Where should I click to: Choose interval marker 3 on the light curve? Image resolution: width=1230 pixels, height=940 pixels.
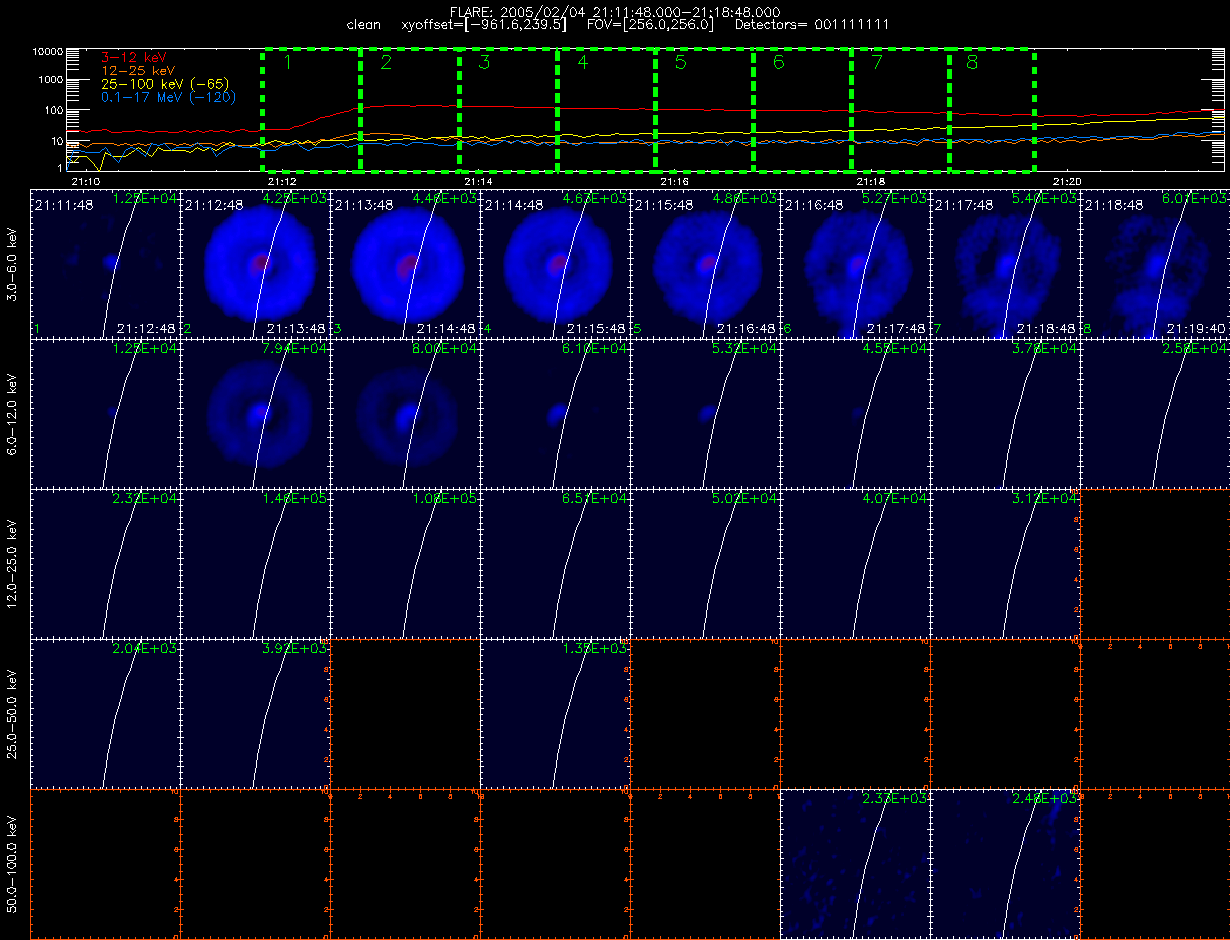[x=484, y=63]
